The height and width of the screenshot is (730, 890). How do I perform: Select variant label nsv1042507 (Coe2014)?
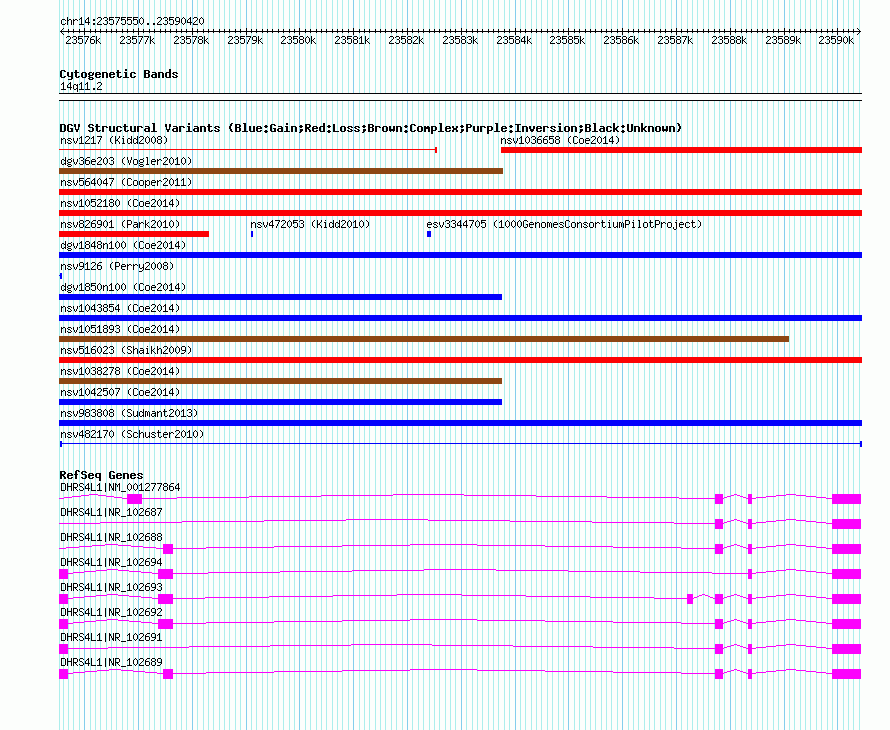[120, 392]
